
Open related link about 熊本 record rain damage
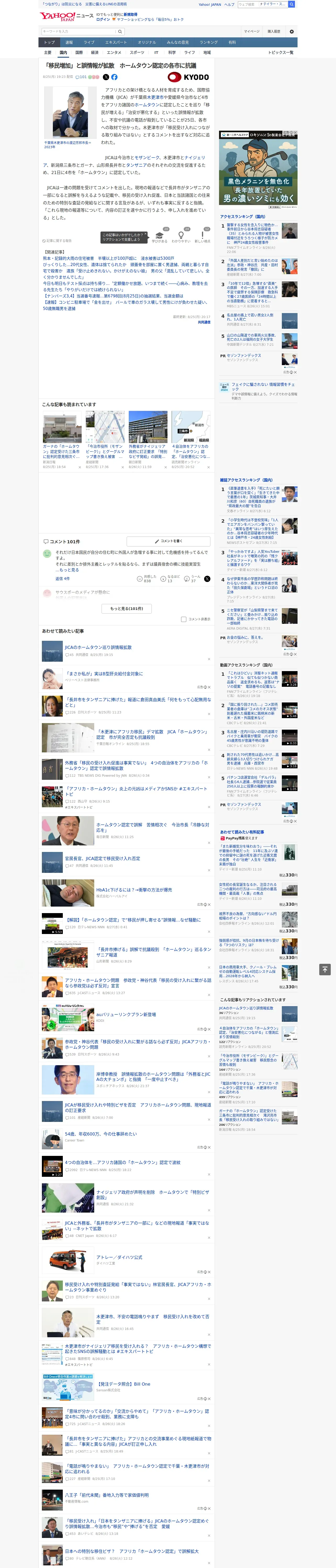(109, 259)
